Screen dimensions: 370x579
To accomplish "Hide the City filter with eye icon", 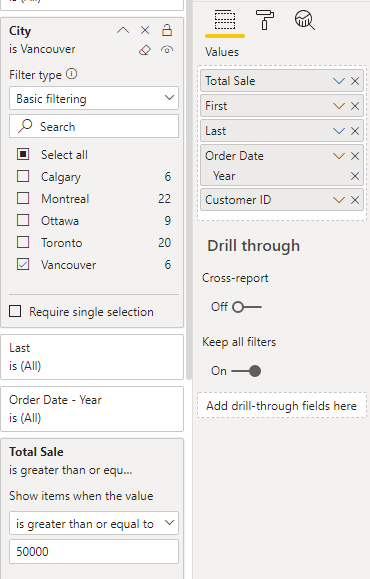I will [x=167, y=49].
